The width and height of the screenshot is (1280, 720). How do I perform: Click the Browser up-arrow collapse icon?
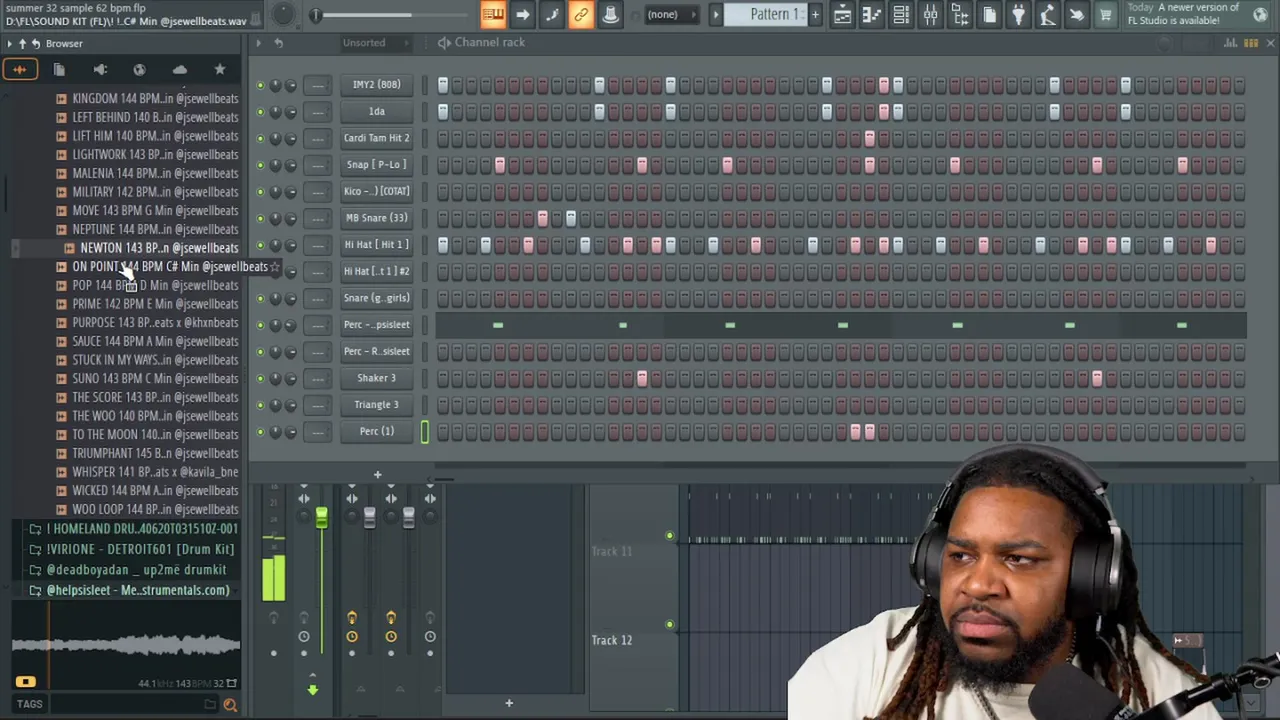click(x=22, y=43)
